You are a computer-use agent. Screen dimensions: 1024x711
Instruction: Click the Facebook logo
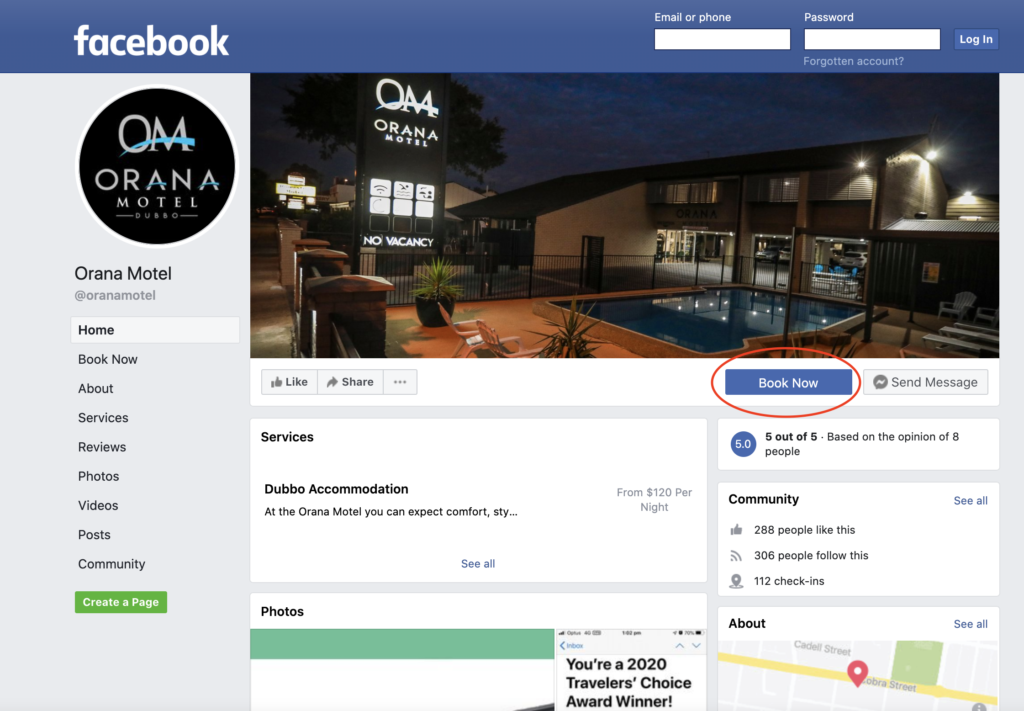151,40
